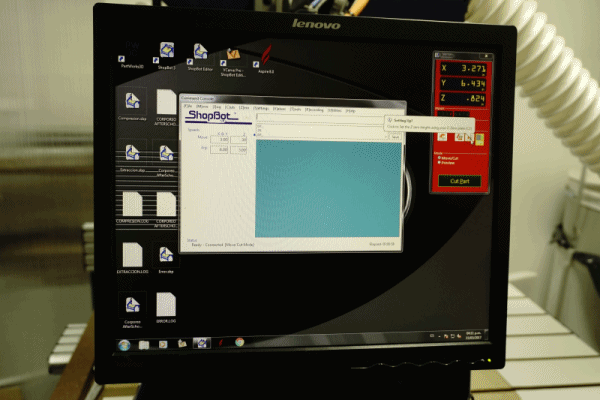
Task: Open the PartWorks3D desktop shortcut
Action: tap(132, 55)
